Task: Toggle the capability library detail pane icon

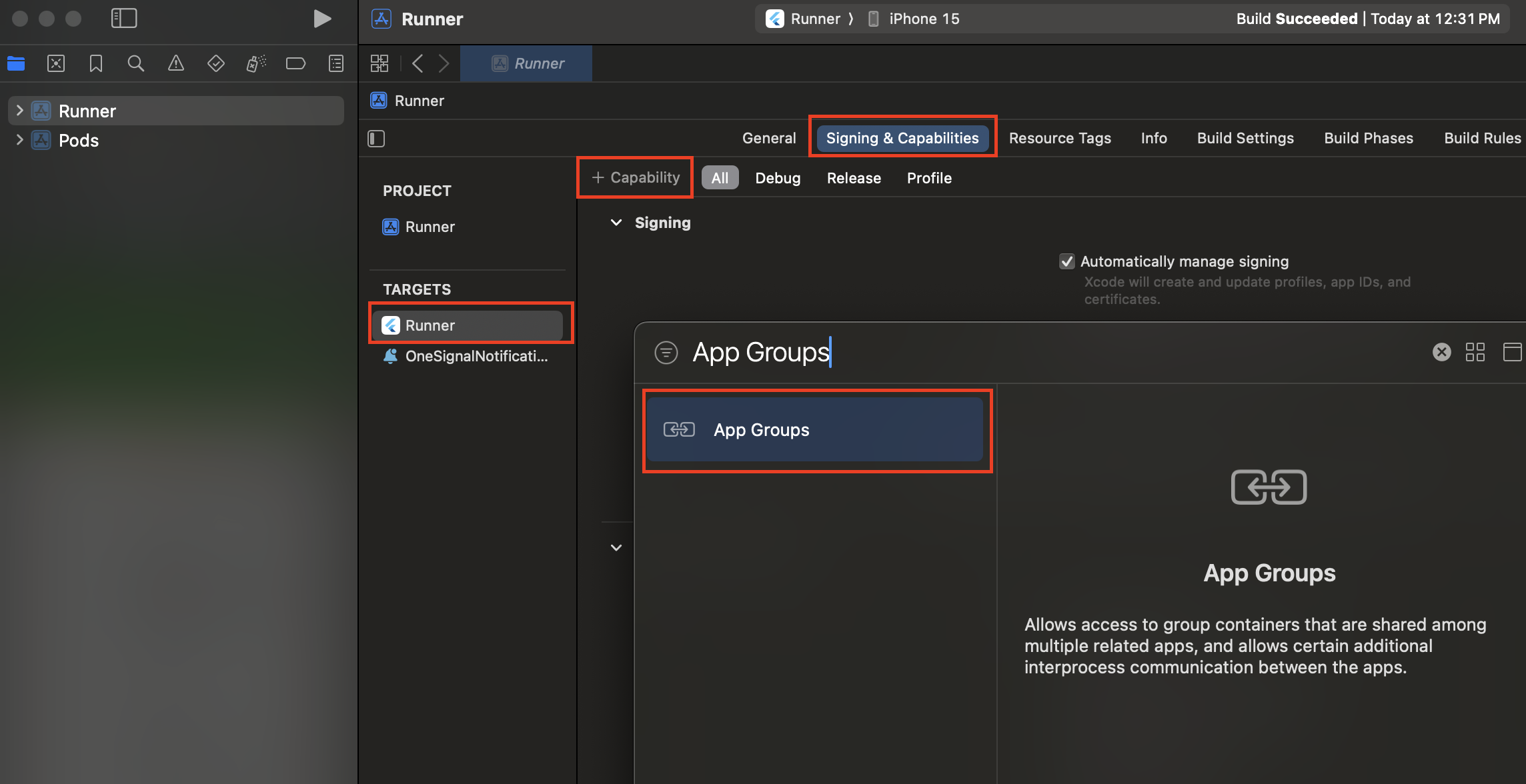Action: tap(1512, 352)
